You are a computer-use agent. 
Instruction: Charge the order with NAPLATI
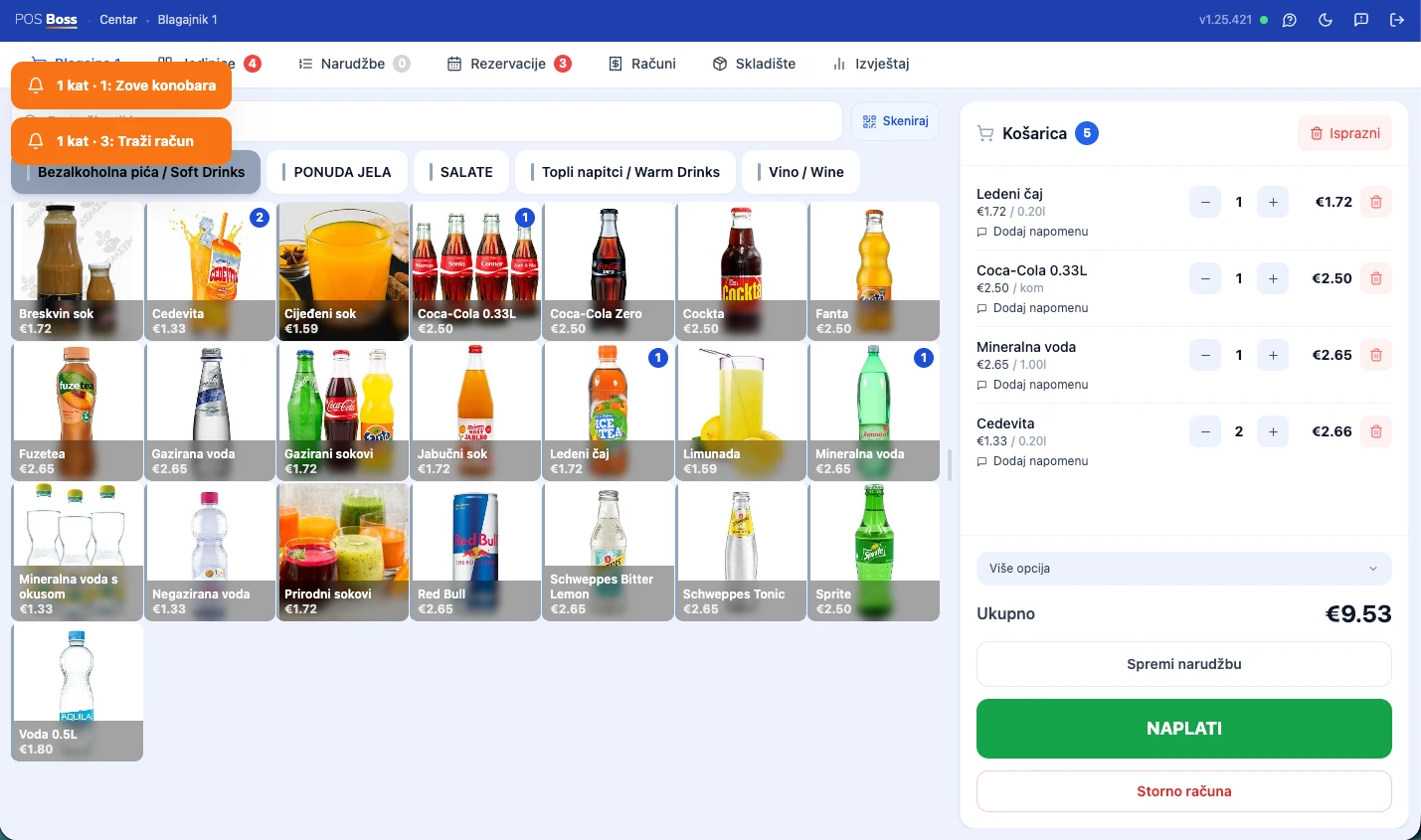click(x=1183, y=729)
